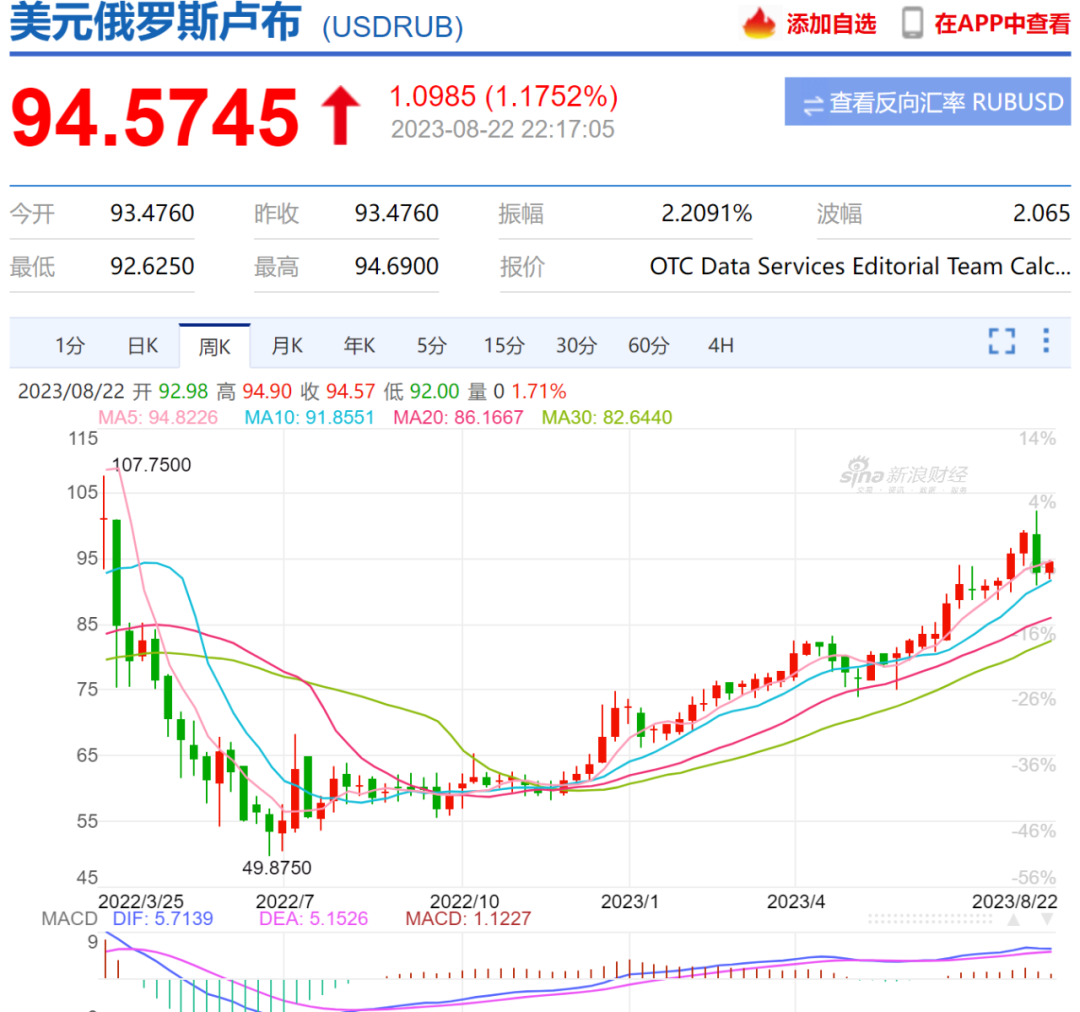Click the latest candlestick at 2023/8/22
The image size is (1080, 1012).
(x=1050, y=568)
